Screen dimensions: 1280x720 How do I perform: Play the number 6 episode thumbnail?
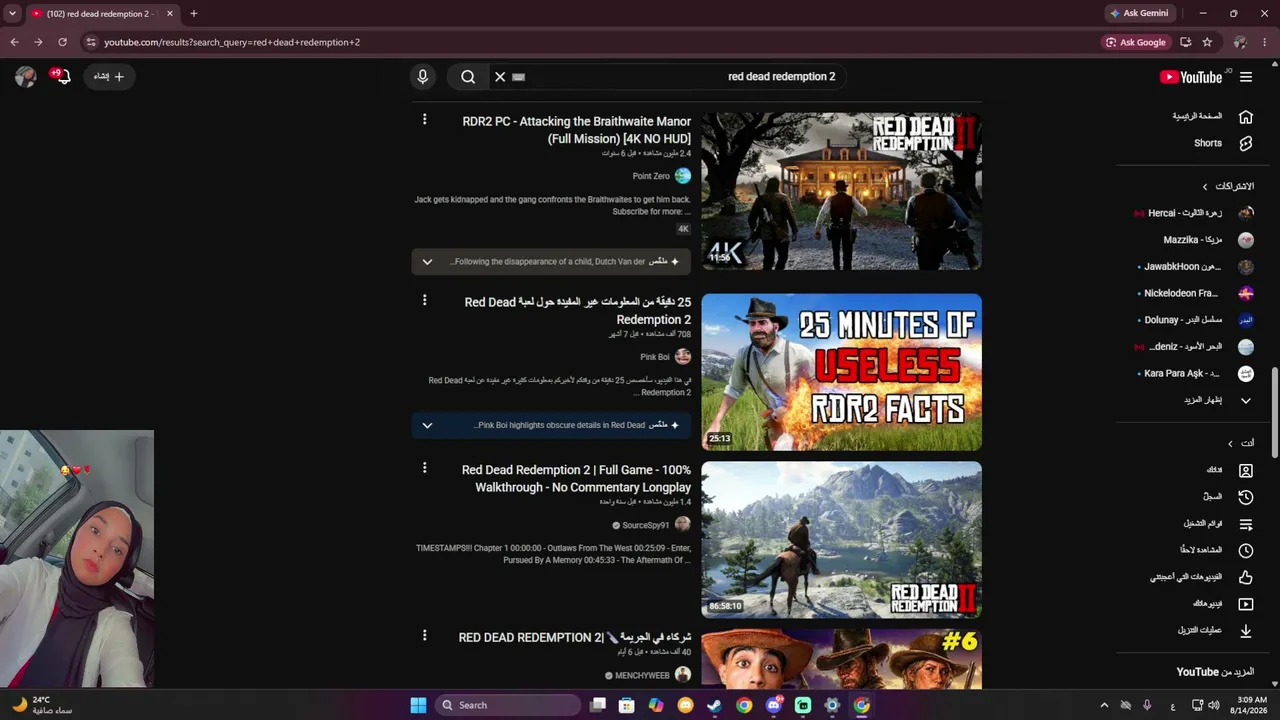click(841, 659)
